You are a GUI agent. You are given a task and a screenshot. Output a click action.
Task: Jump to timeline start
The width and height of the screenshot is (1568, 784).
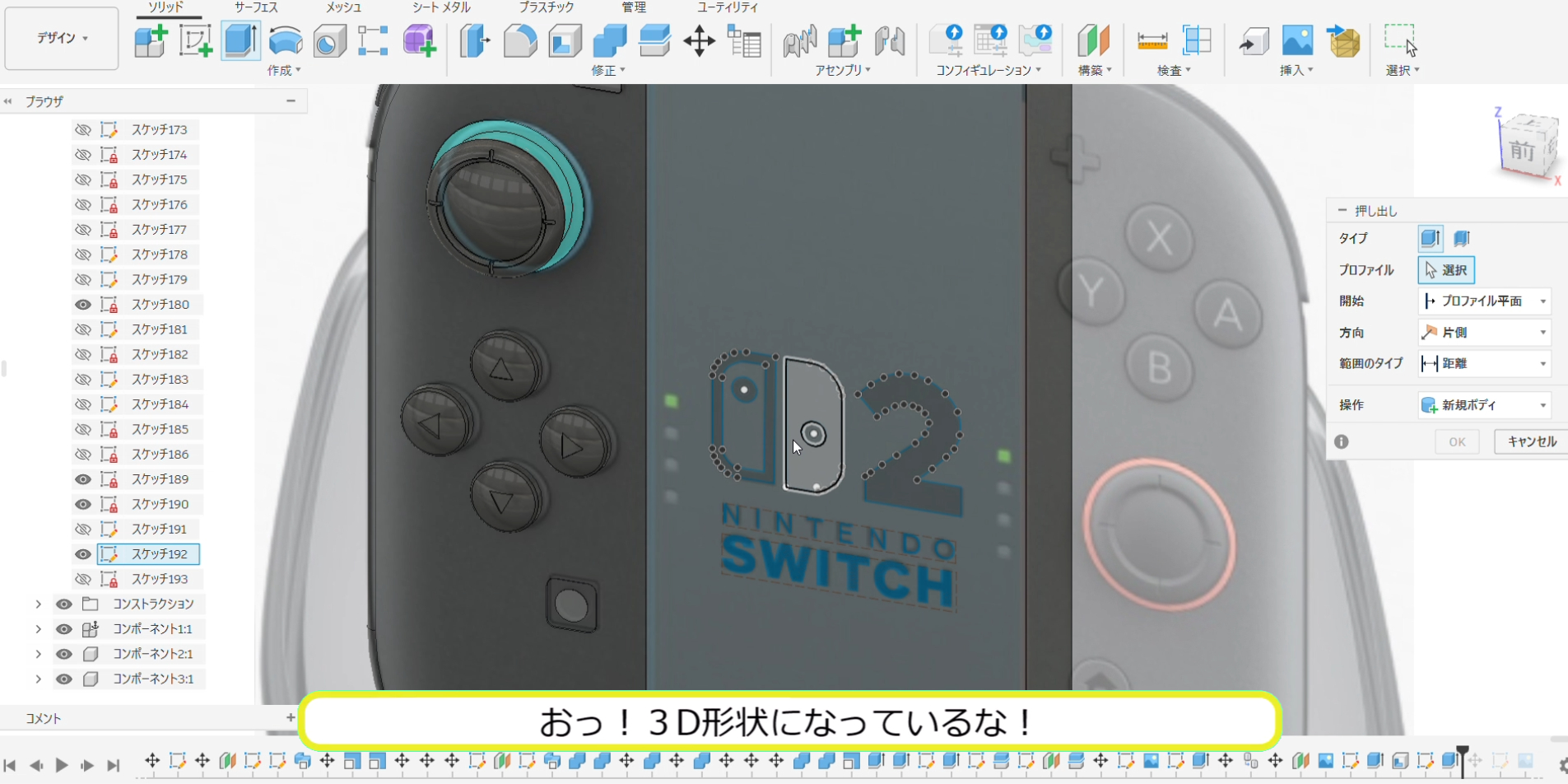(x=10, y=765)
